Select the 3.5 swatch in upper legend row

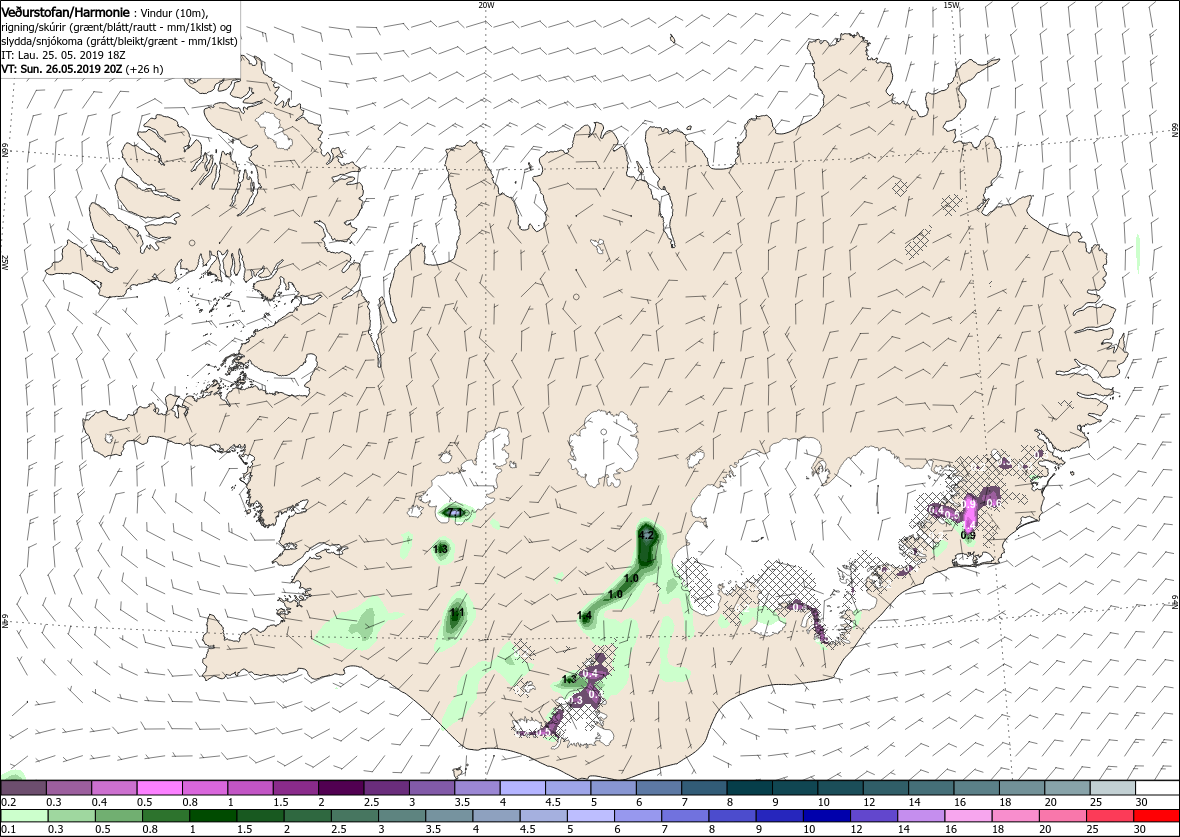coord(476,788)
